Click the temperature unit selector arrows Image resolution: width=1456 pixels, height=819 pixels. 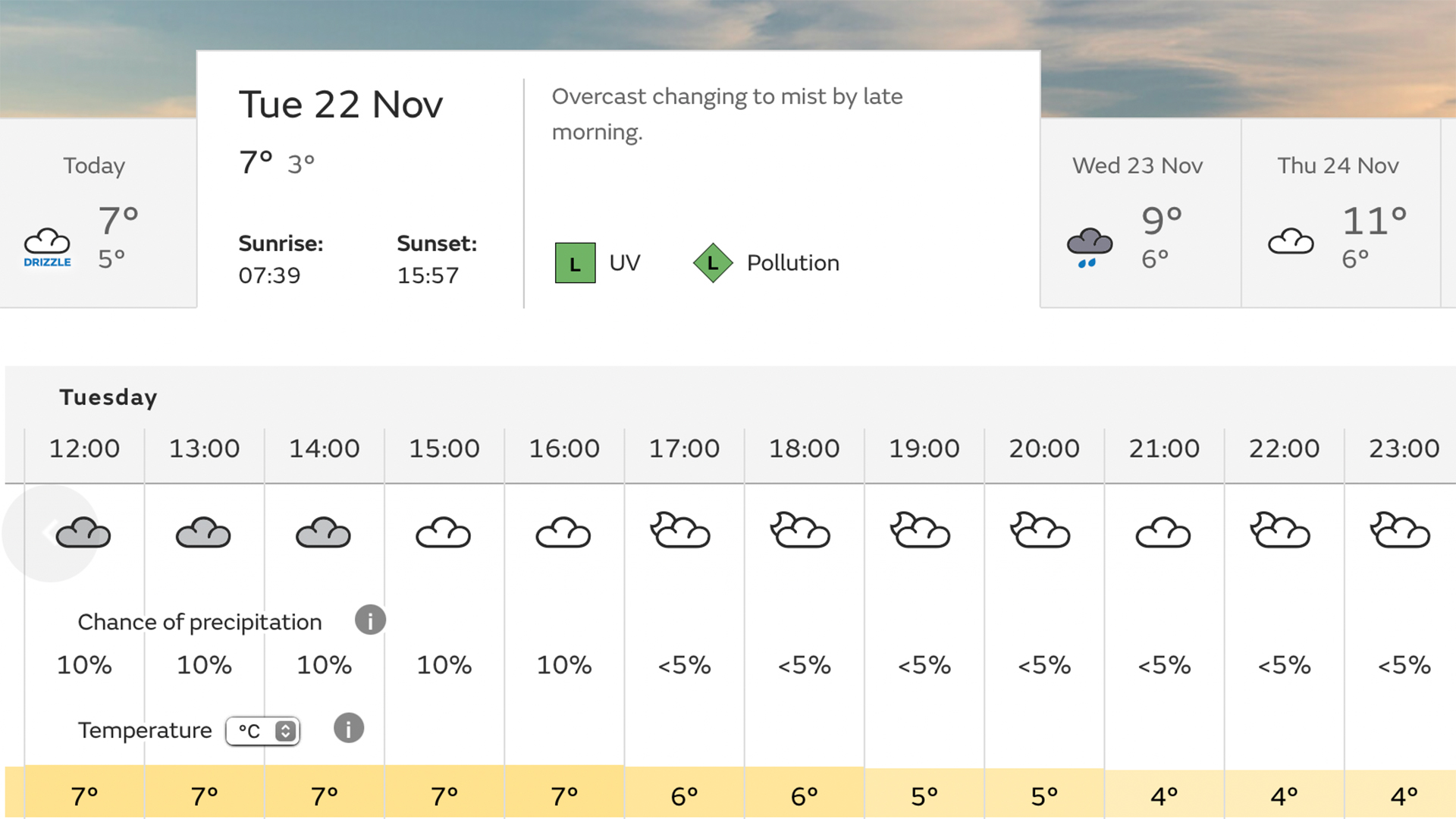(285, 731)
